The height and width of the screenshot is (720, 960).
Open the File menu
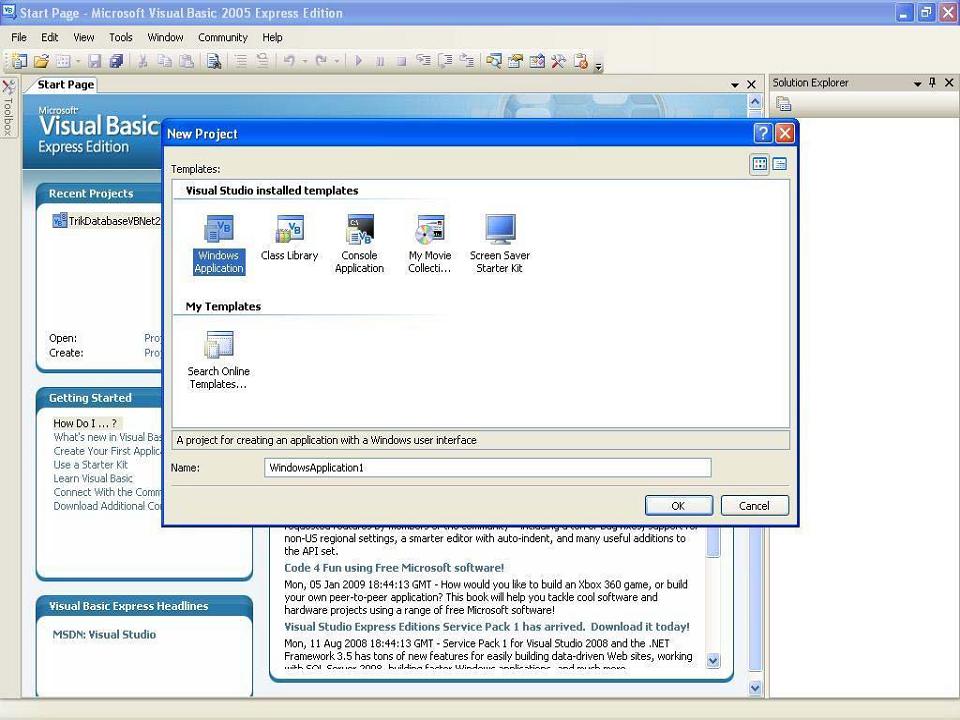(x=19, y=37)
